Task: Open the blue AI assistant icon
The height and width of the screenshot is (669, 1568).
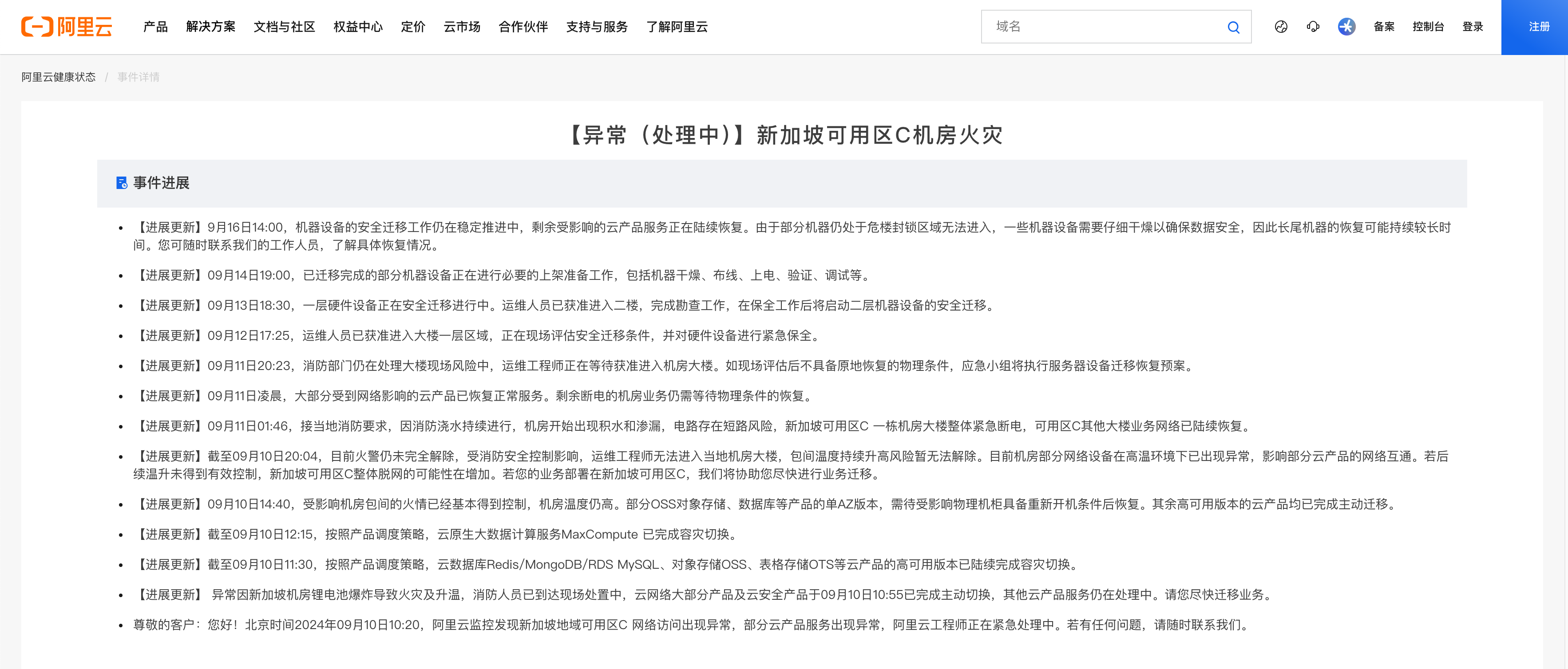Action: tap(1346, 27)
